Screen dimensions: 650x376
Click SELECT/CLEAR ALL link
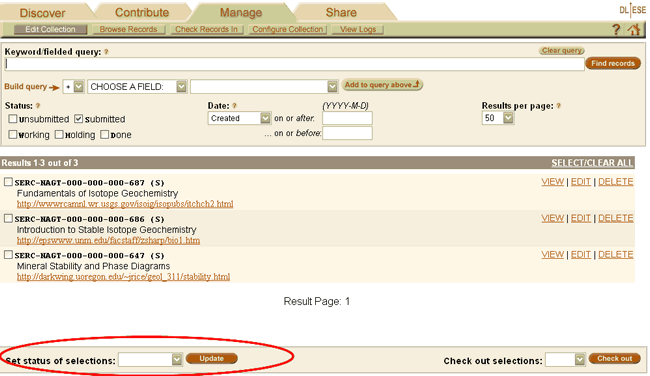(x=592, y=163)
